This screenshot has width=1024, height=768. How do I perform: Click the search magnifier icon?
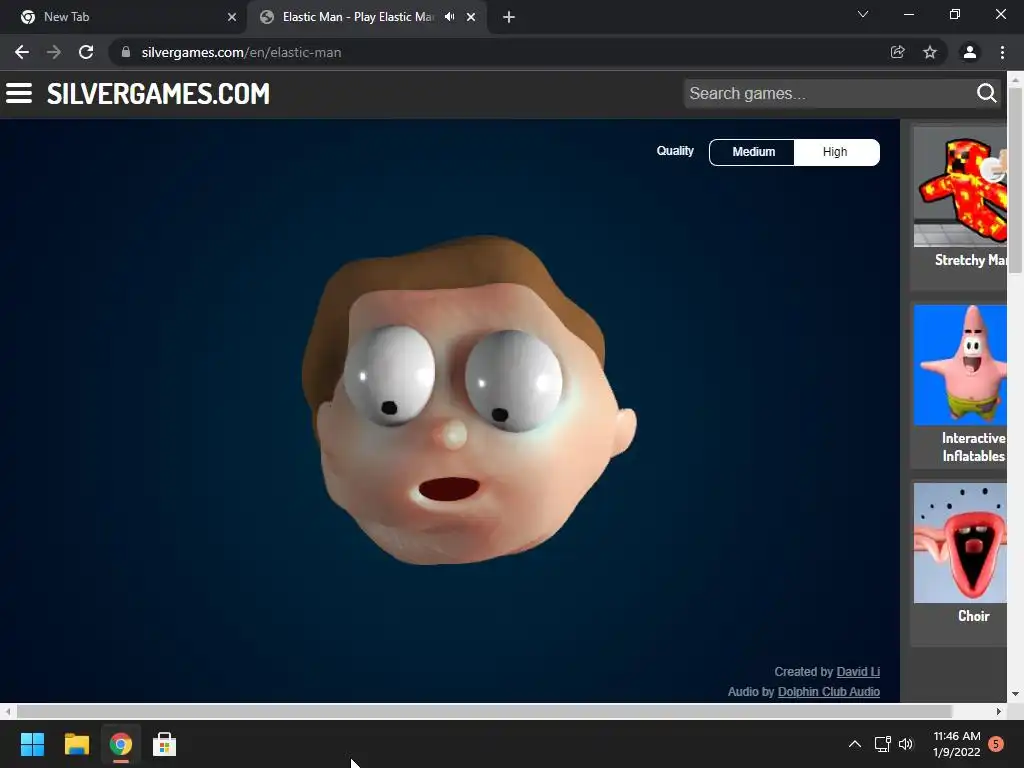point(987,93)
